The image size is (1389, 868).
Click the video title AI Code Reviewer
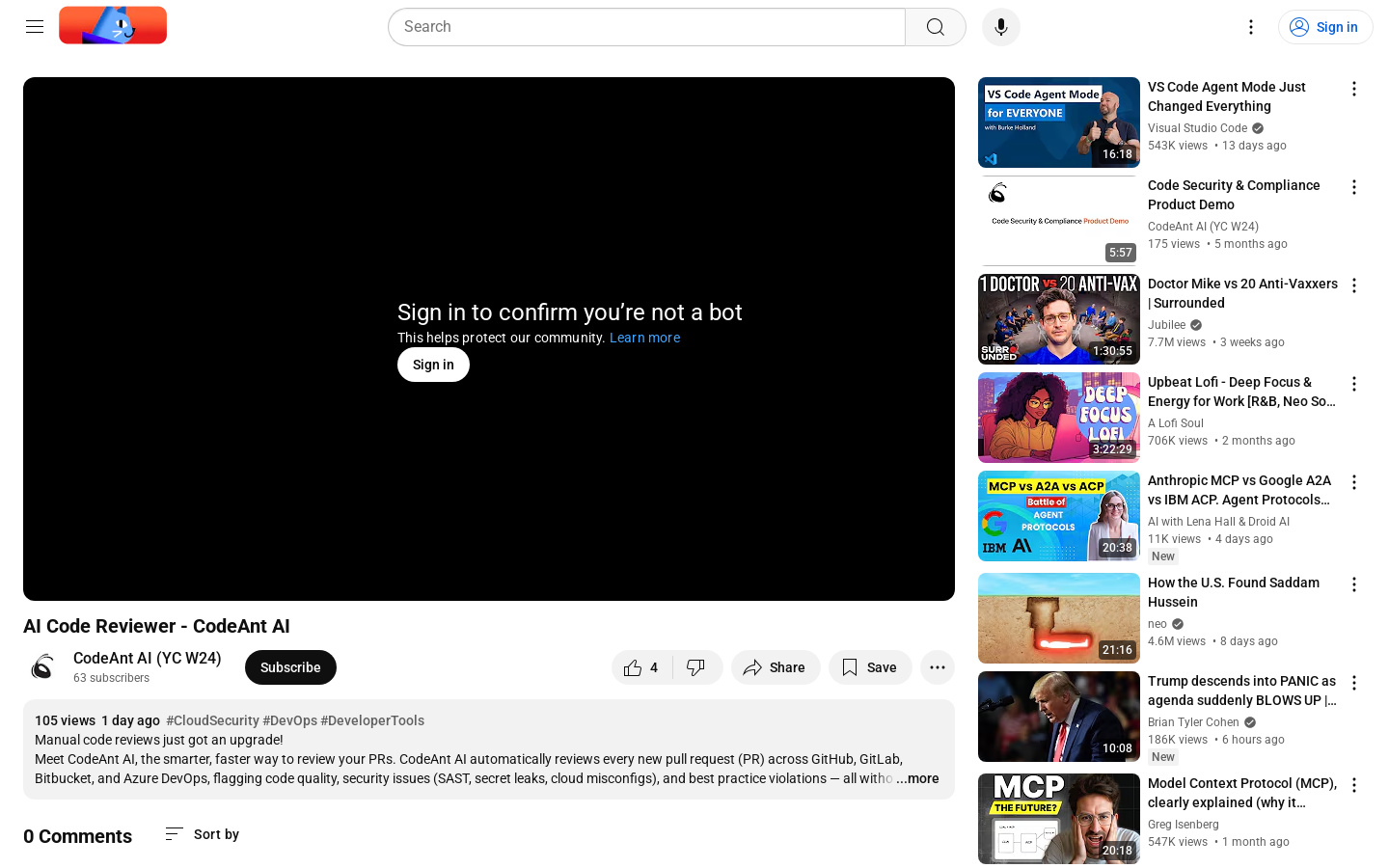pos(156,626)
